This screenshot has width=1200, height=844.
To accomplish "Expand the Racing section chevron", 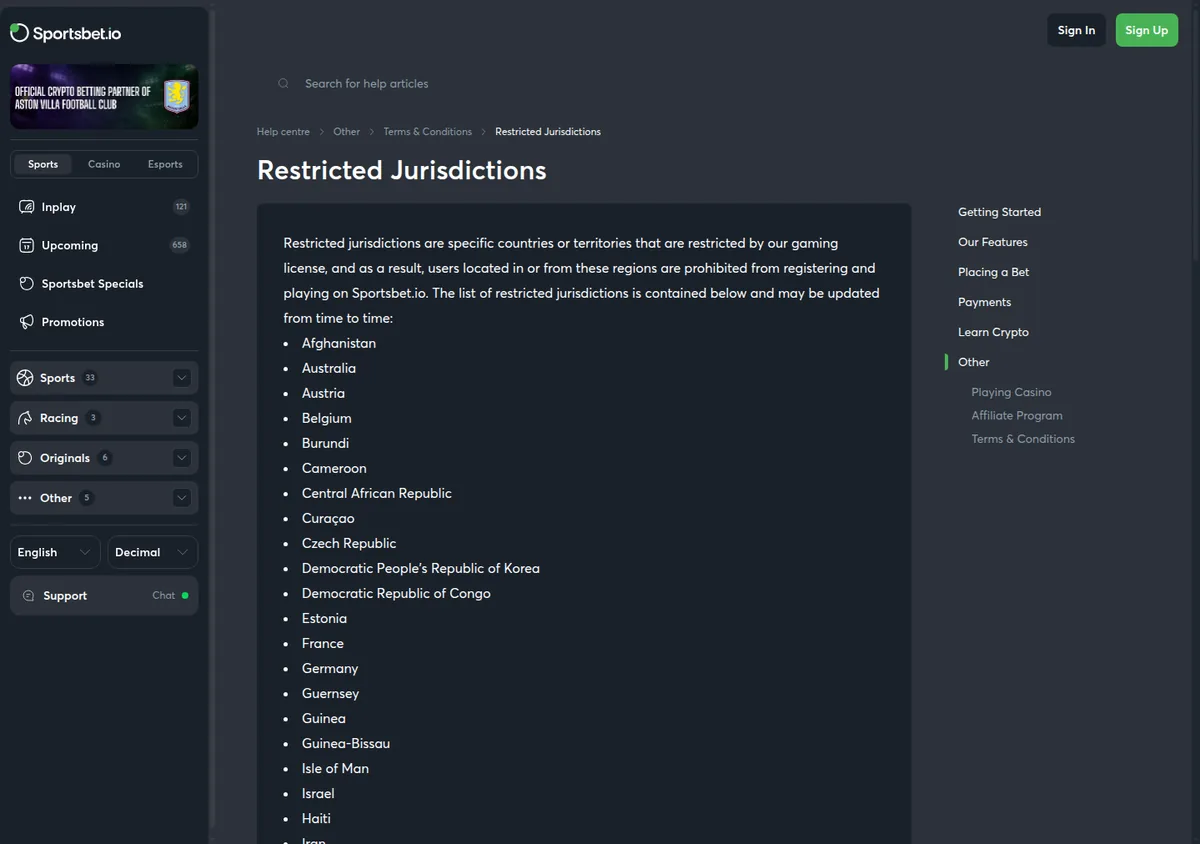I will (181, 418).
